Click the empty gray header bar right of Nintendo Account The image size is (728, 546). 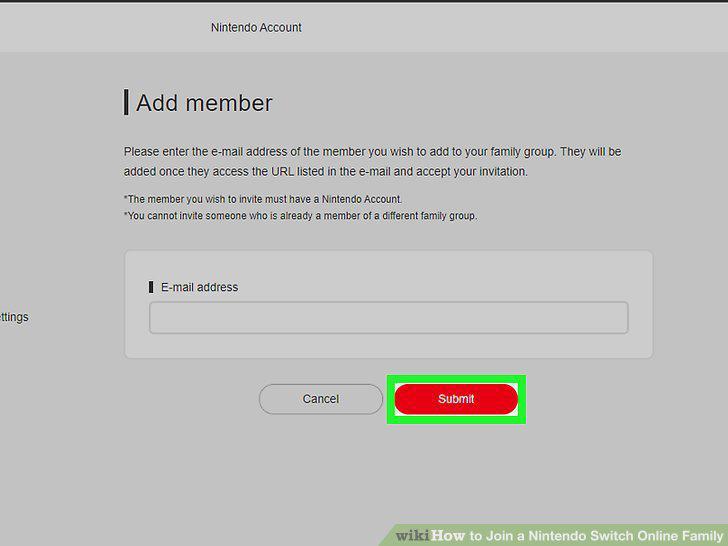coord(511,27)
